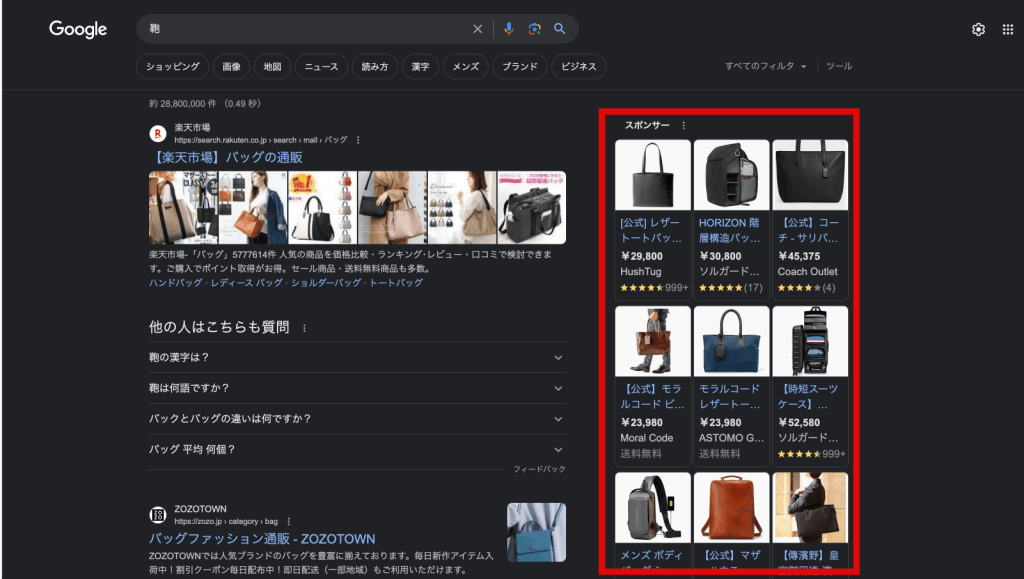Click the Rakuten favicon icon

[x=157, y=134]
